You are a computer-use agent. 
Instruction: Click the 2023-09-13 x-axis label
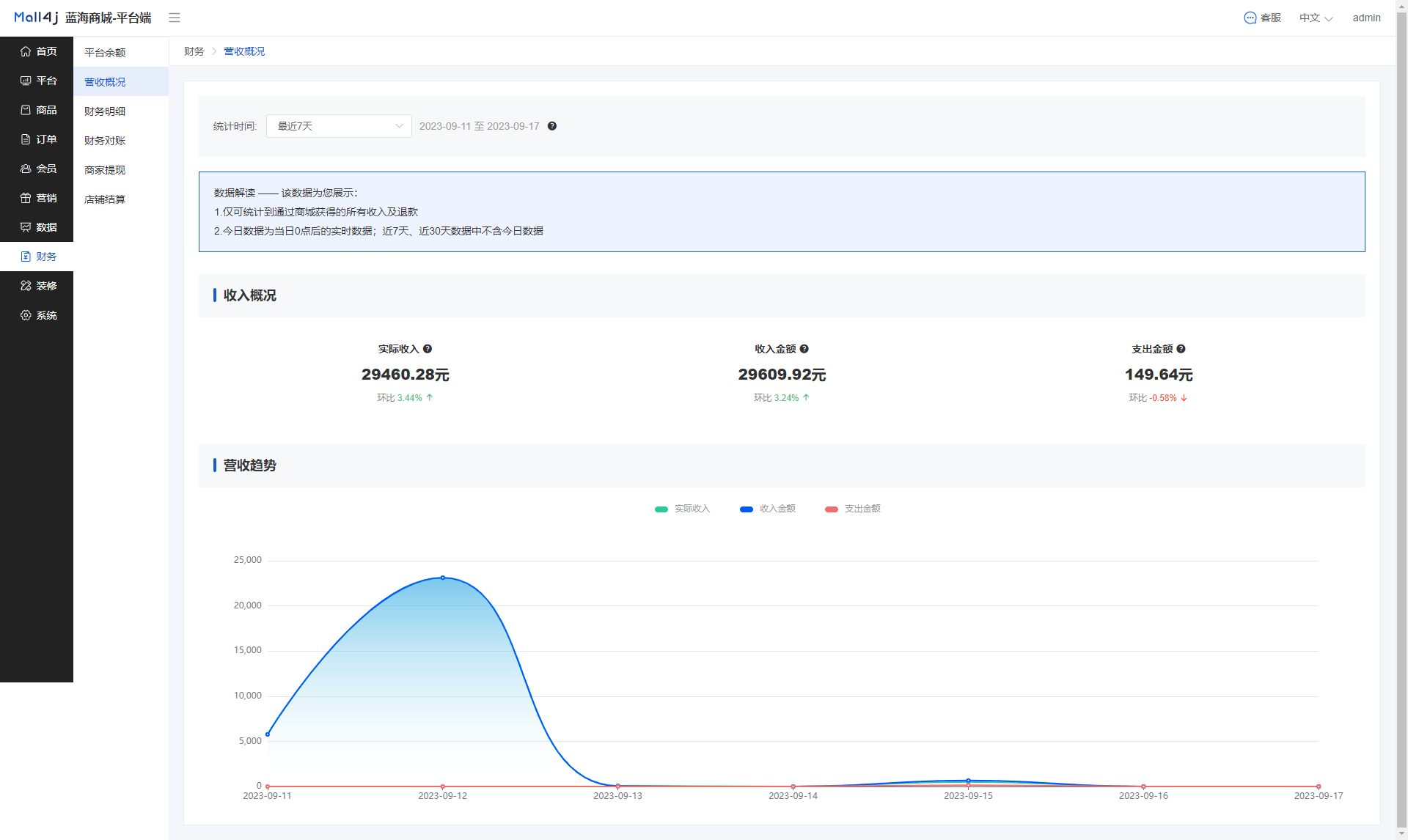pyautogui.click(x=617, y=796)
